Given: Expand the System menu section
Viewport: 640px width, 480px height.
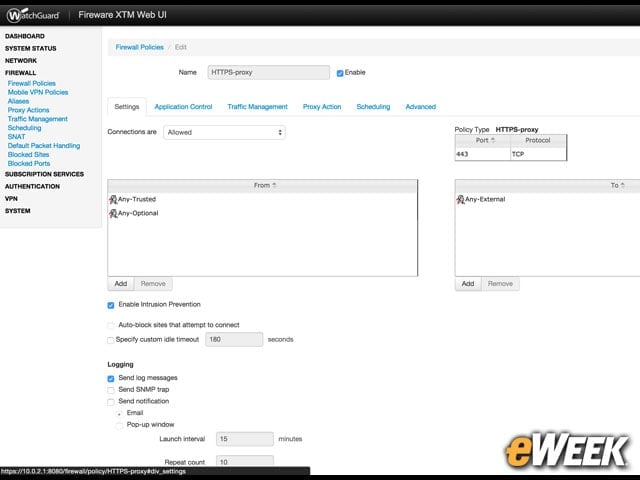Looking at the screenshot, I should tap(18, 211).
